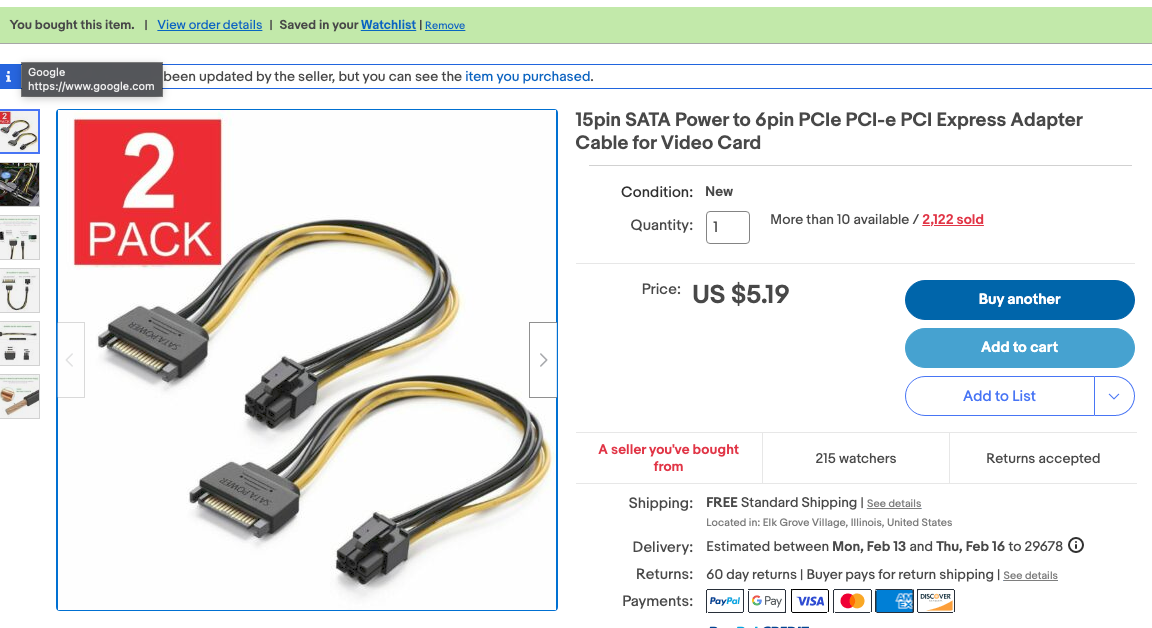This screenshot has width=1152, height=628.
Task: Add the adapter cable to cart
Action: click(x=1019, y=347)
